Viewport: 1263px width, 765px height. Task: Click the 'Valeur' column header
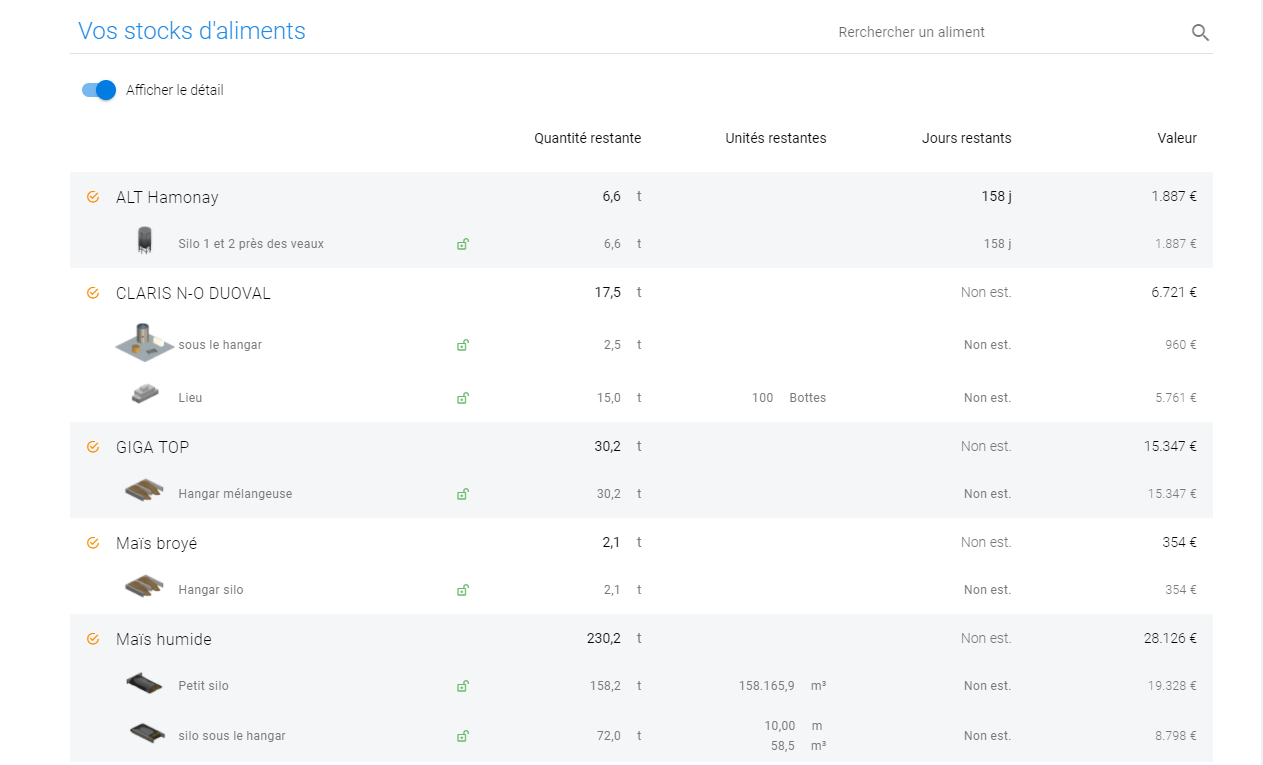pos(1177,139)
